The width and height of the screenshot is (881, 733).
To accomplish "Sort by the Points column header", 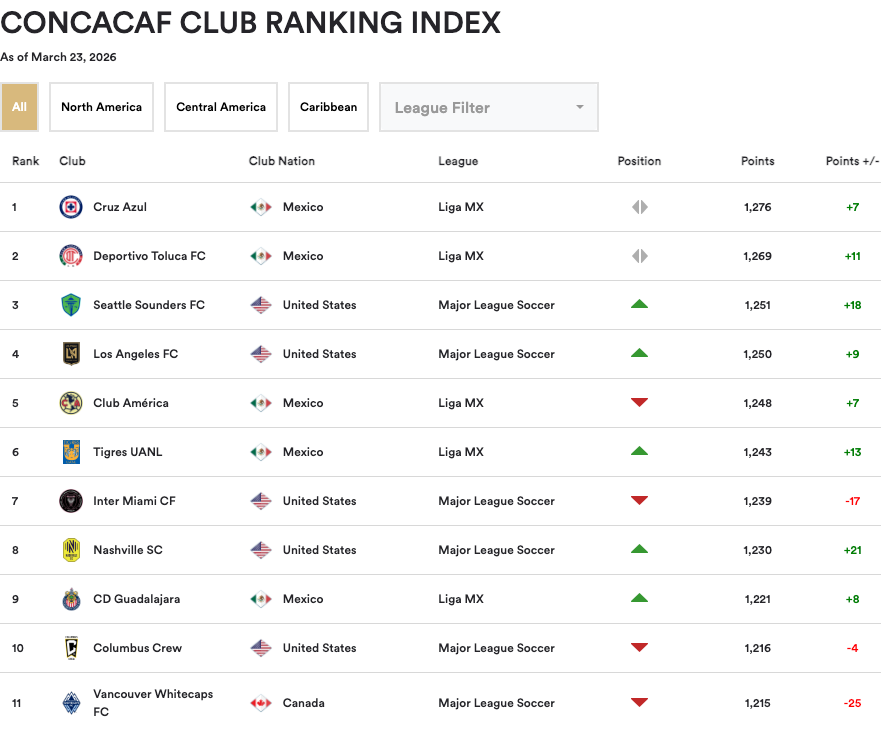I will (757, 161).
